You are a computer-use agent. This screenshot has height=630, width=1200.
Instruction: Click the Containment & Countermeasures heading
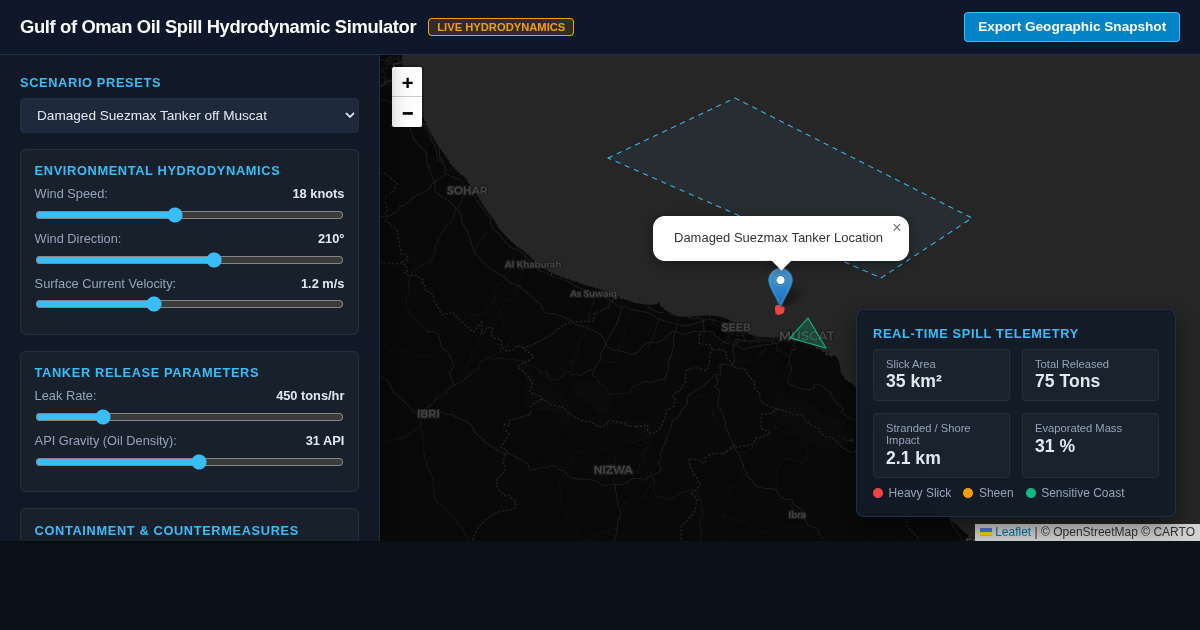[166, 530]
